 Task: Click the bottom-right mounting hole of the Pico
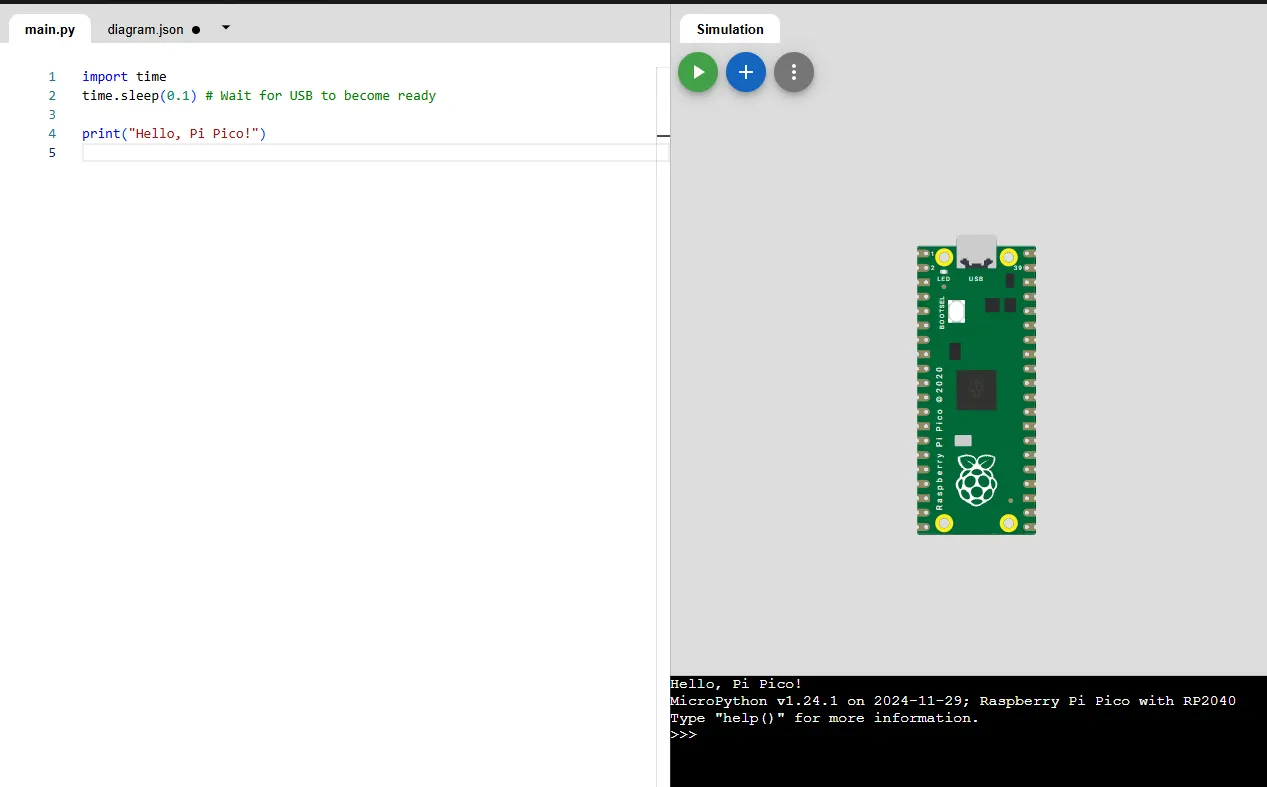tap(1009, 523)
